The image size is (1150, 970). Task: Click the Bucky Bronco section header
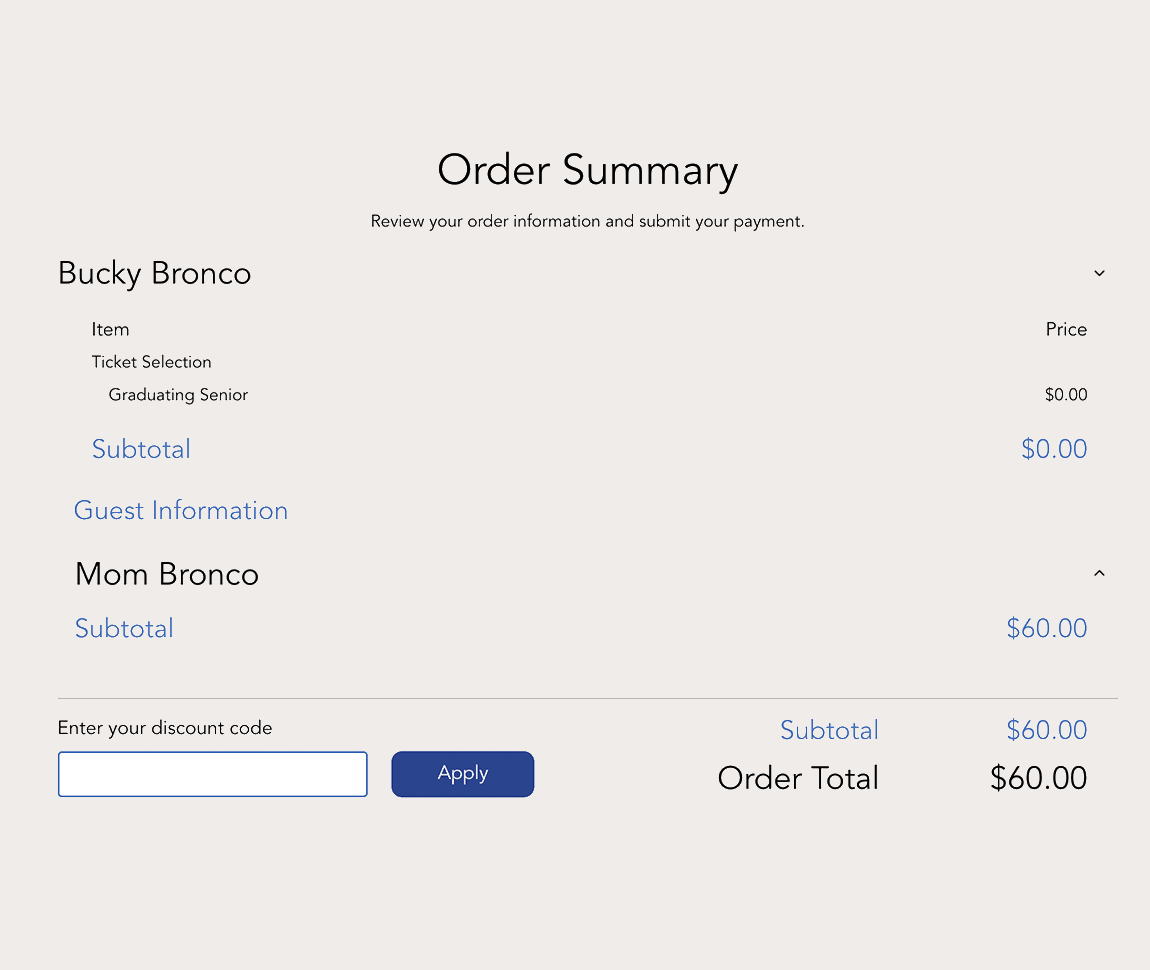point(154,273)
